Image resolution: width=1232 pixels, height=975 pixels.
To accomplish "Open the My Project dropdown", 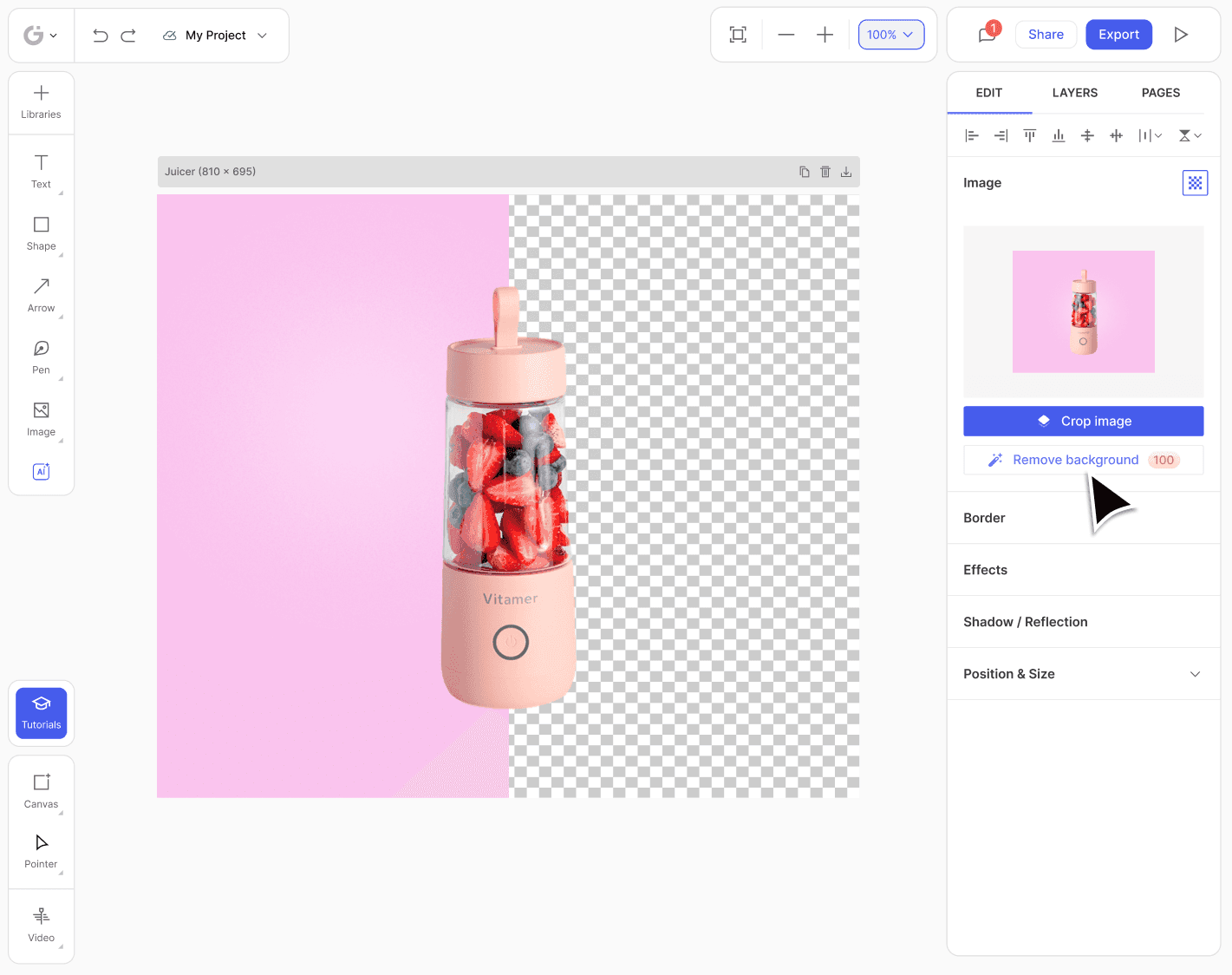I will click(x=215, y=36).
